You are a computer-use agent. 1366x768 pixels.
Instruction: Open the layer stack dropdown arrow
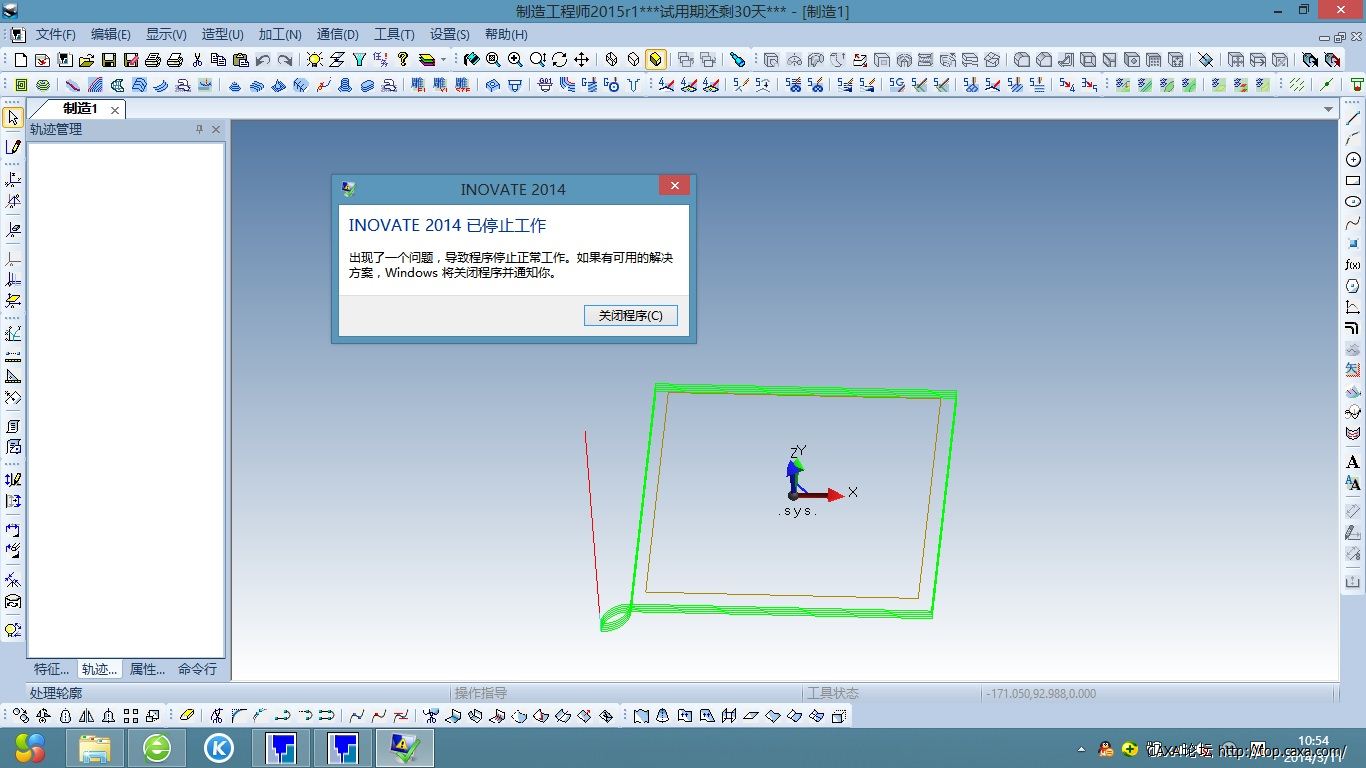(x=444, y=60)
